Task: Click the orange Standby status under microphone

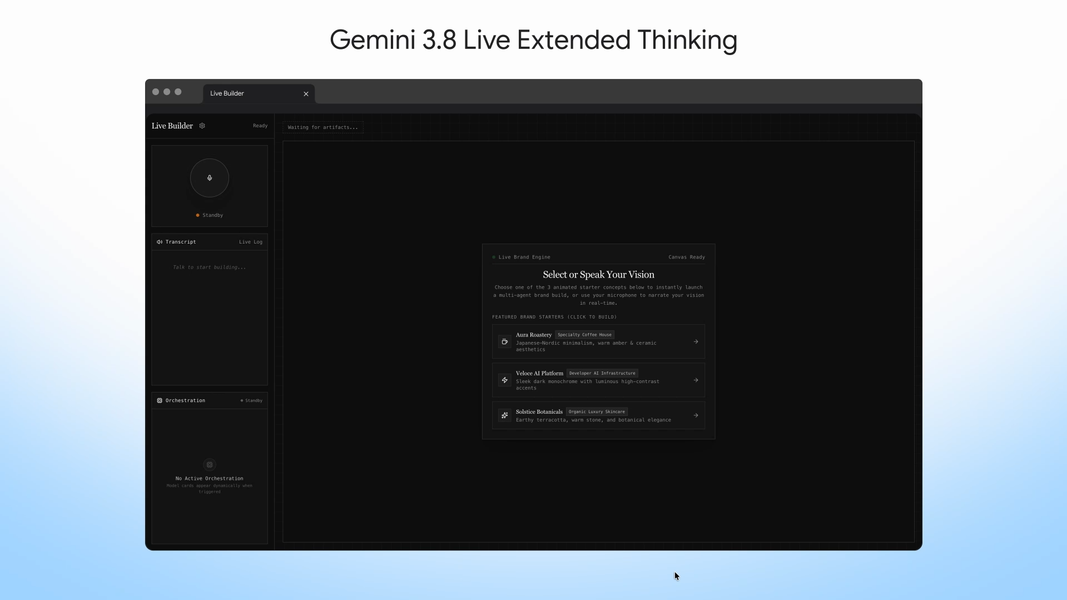Action: pyautogui.click(x=210, y=215)
